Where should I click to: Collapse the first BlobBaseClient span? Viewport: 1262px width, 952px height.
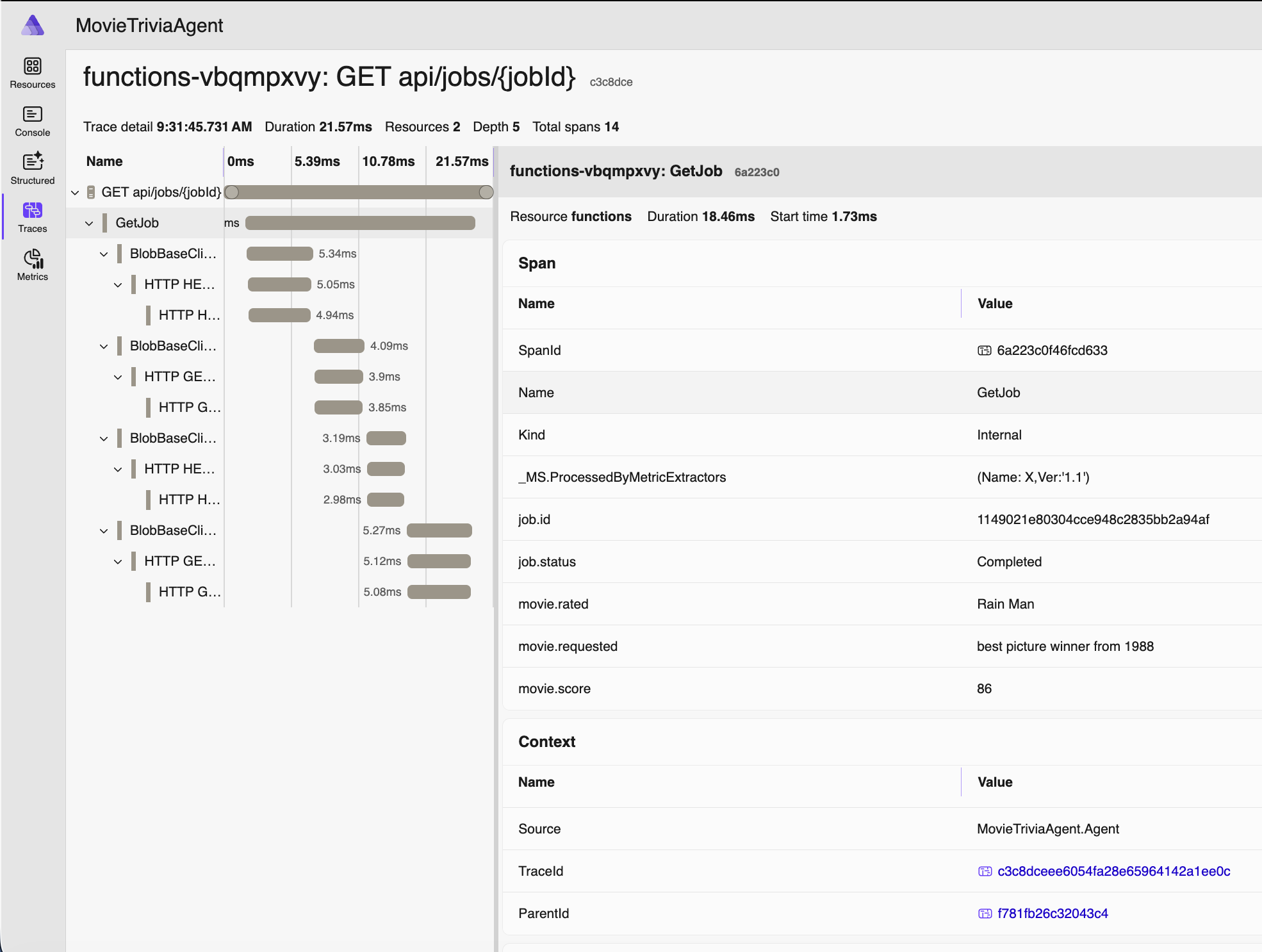point(104,254)
